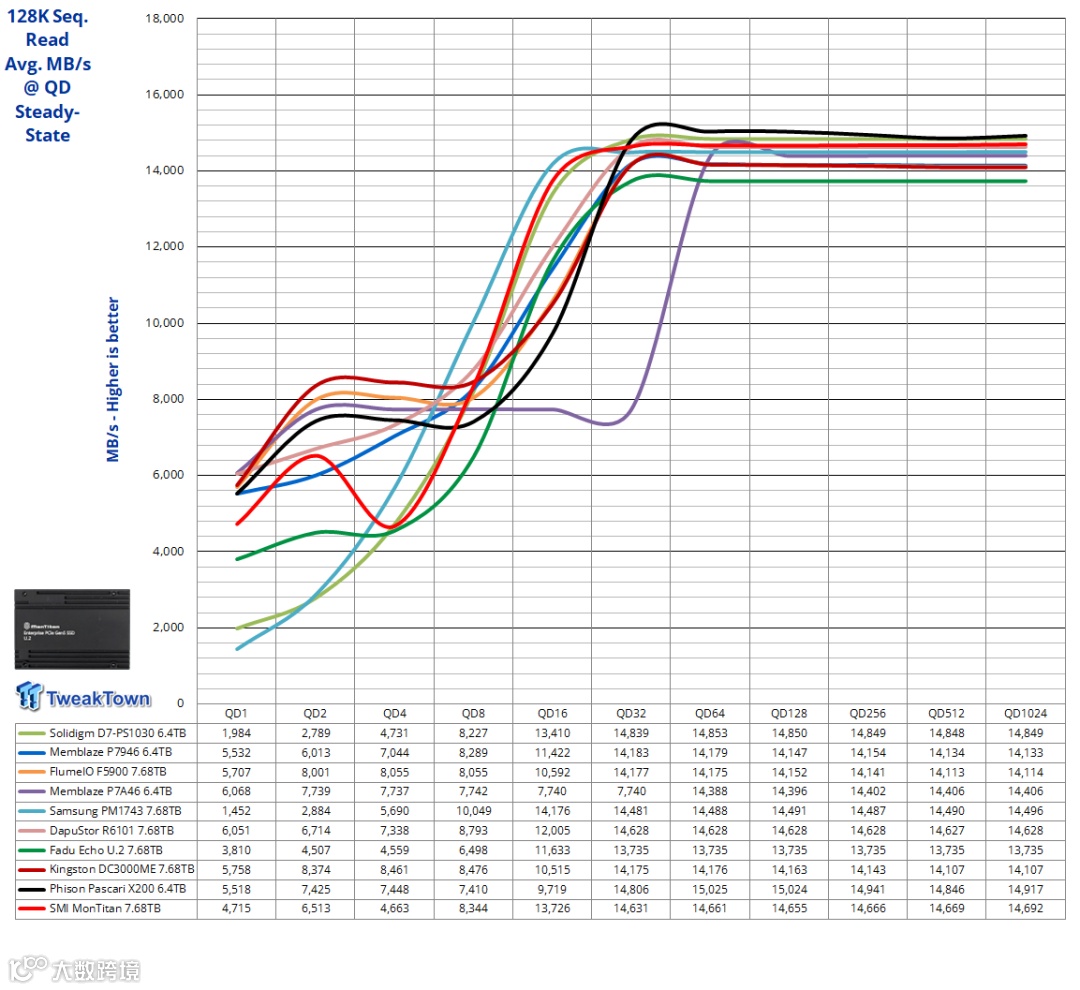Click the FlumeIO QD2 value 8,001

point(315,772)
